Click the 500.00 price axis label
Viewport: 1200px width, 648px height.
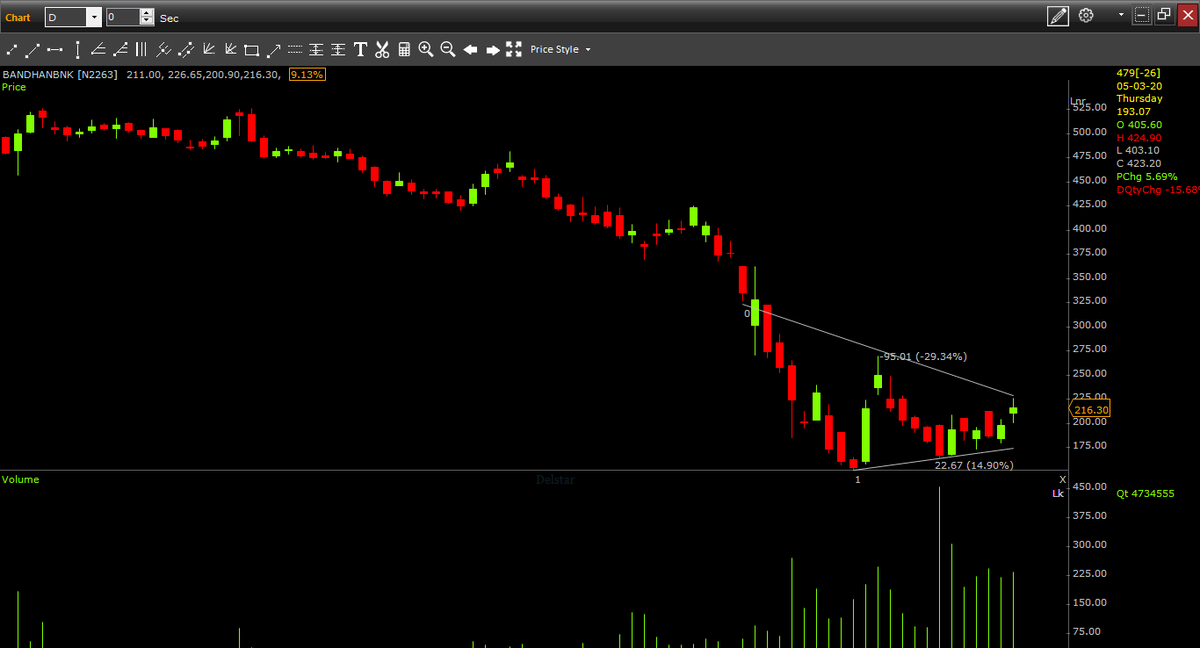click(x=1089, y=131)
